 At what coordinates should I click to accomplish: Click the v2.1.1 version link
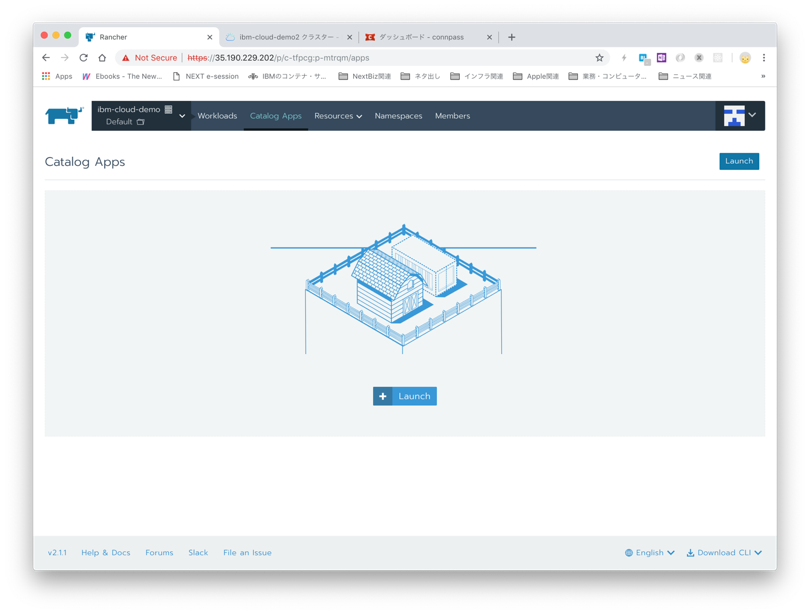[57, 553]
